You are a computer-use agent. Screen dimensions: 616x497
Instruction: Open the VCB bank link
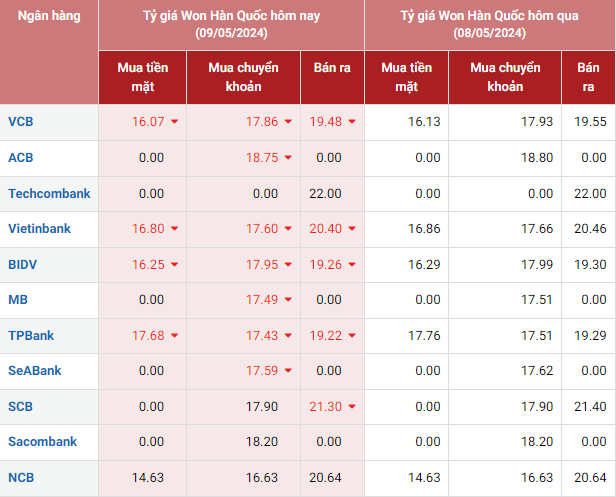[x=20, y=122]
